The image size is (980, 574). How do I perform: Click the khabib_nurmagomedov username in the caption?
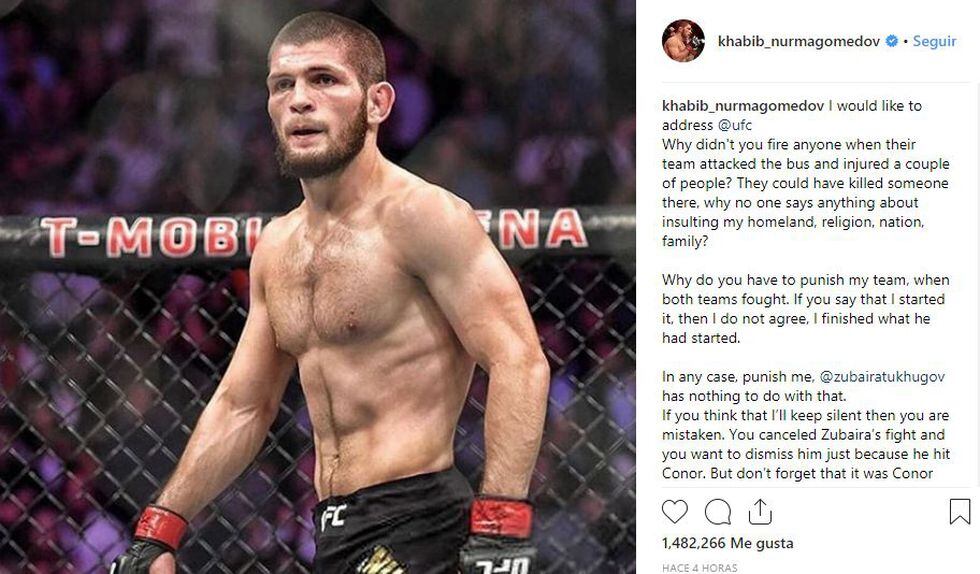743,106
